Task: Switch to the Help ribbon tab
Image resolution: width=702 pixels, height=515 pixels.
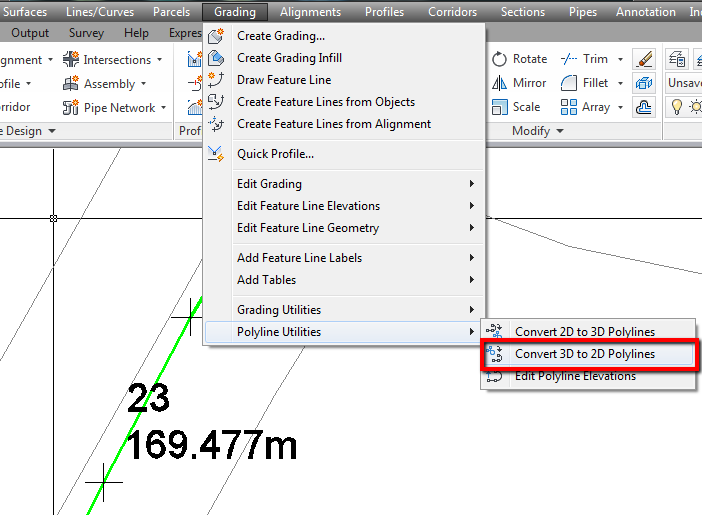Action: [137, 33]
